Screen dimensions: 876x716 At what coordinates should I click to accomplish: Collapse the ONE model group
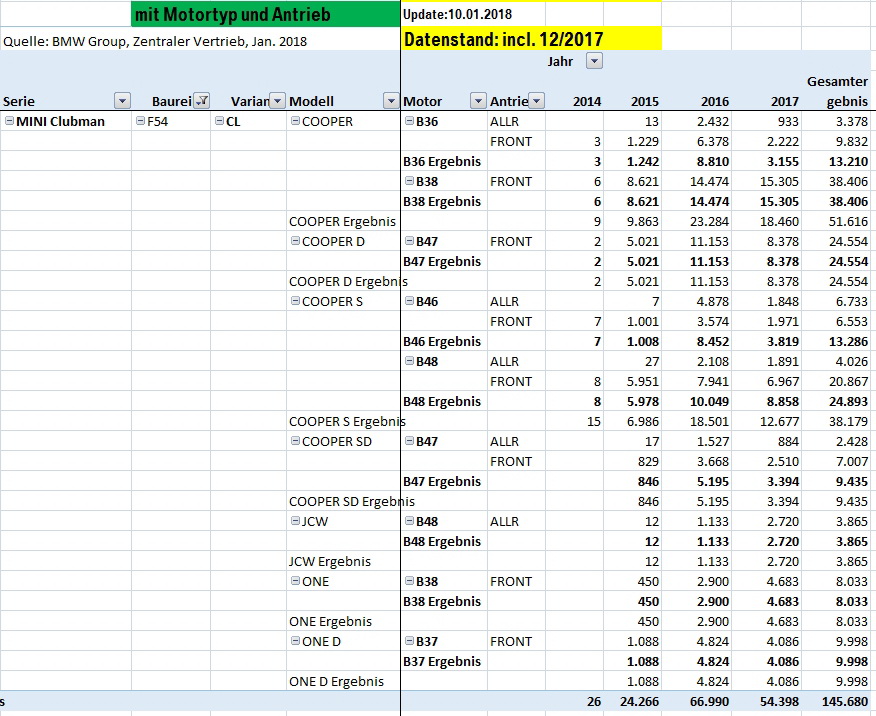click(x=296, y=581)
